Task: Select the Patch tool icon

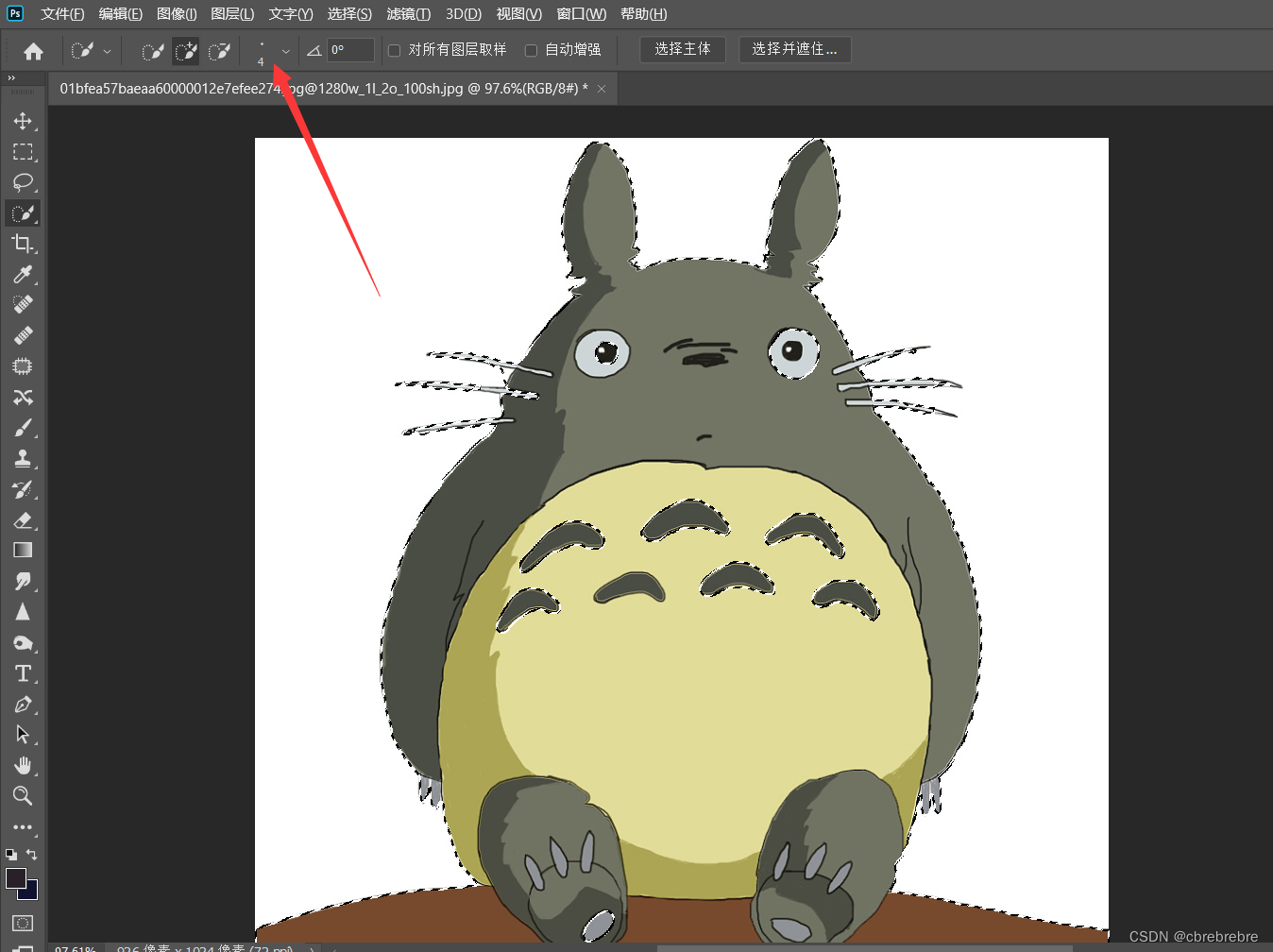Action: tap(23, 365)
